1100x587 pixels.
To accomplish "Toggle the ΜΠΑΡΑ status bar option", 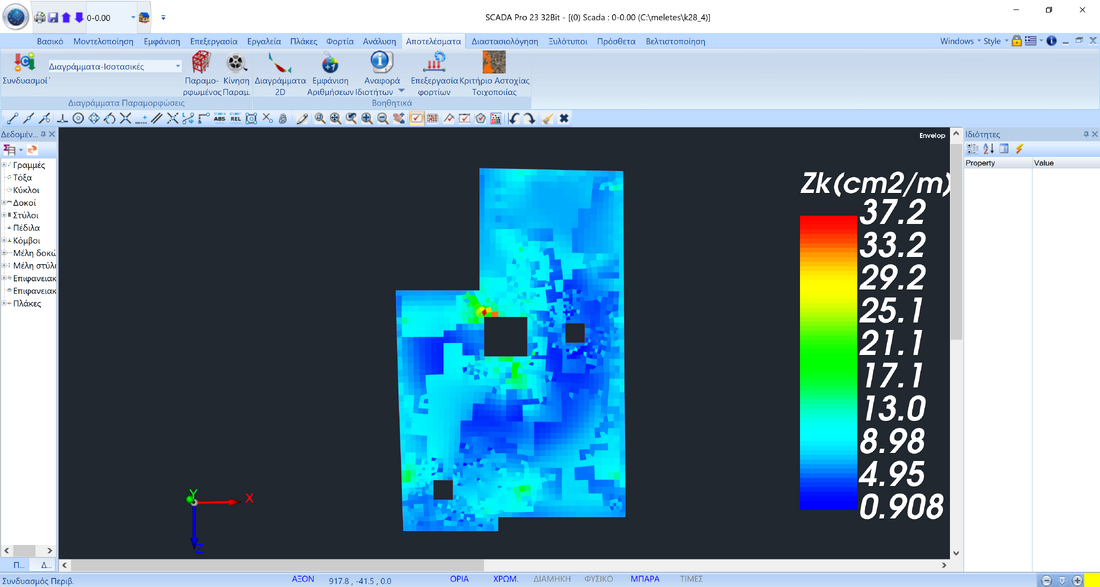I will coord(645,579).
